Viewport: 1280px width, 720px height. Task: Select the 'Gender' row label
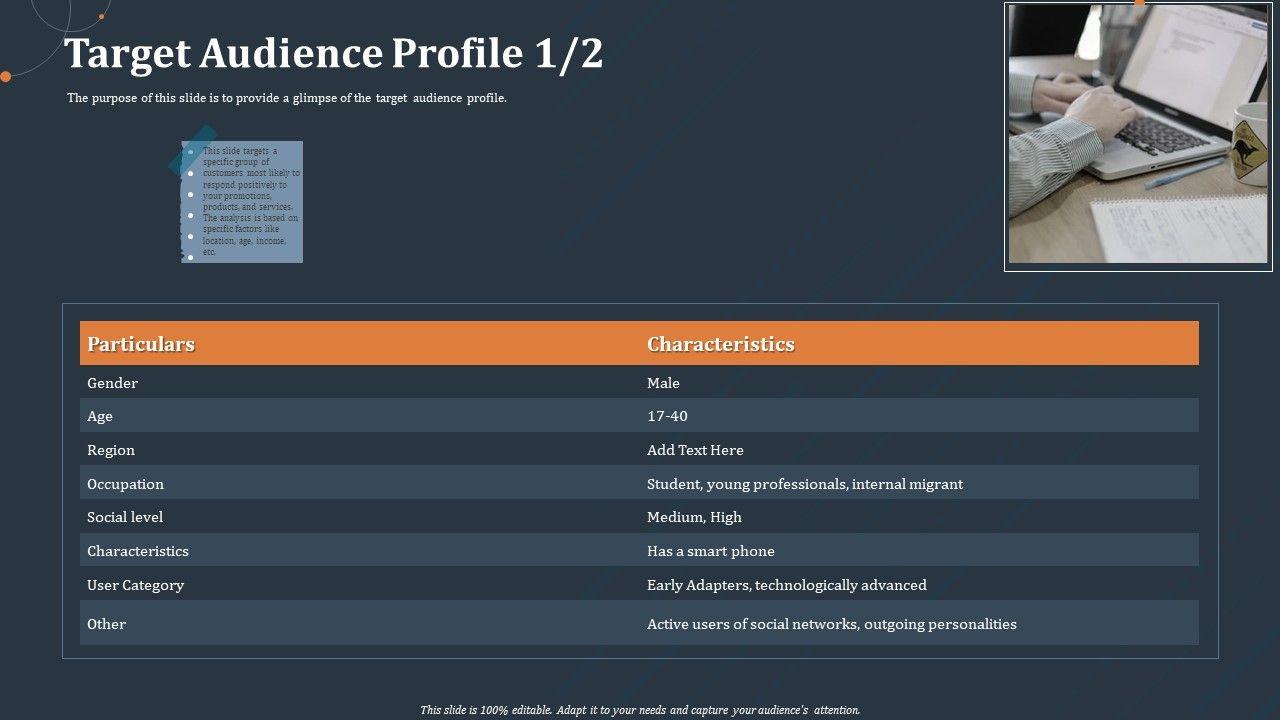coord(113,383)
